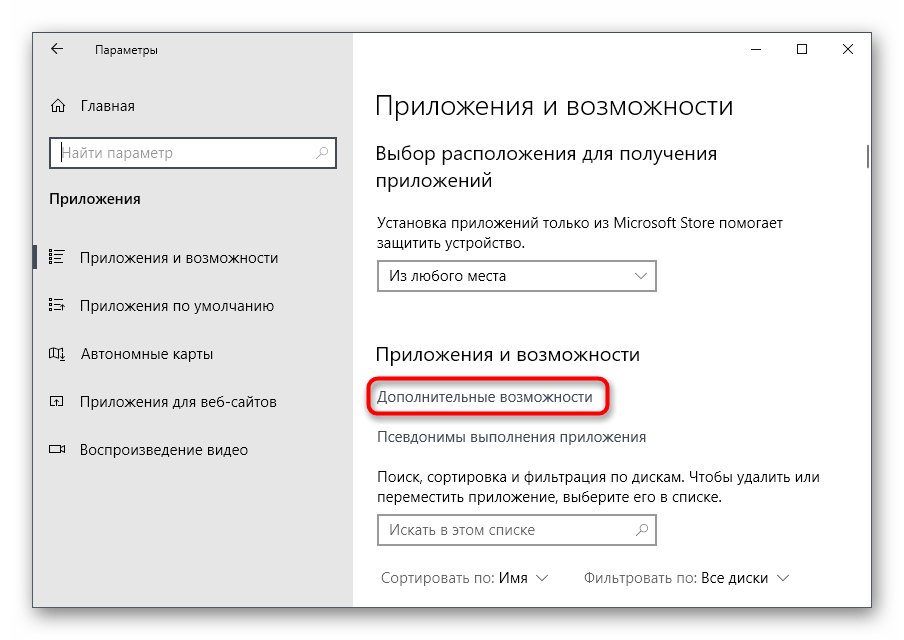Expand the Фильтровать по: Все диски dropdown
Image resolution: width=904 pixels, height=640 pixels.
tap(687, 578)
